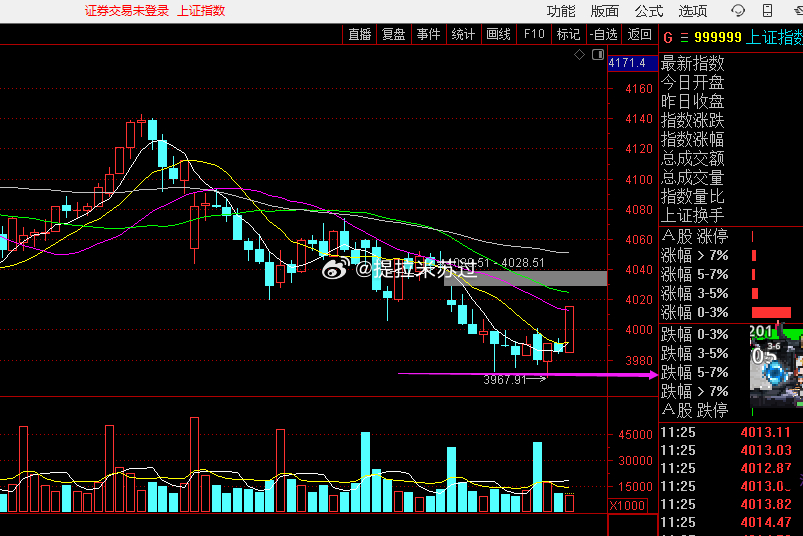Viewport: 803px width, 536px height.
Task: Open the F10 info button
Action: [x=534, y=34]
